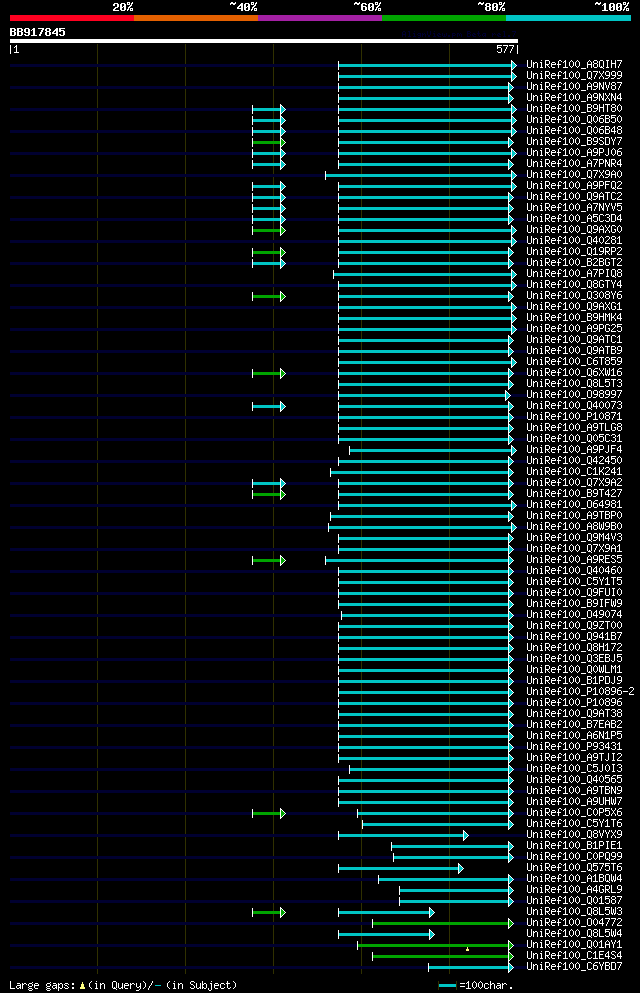Select the BB917845 query name
The width and height of the screenshot is (640, 993).
(x=37, y=32)
